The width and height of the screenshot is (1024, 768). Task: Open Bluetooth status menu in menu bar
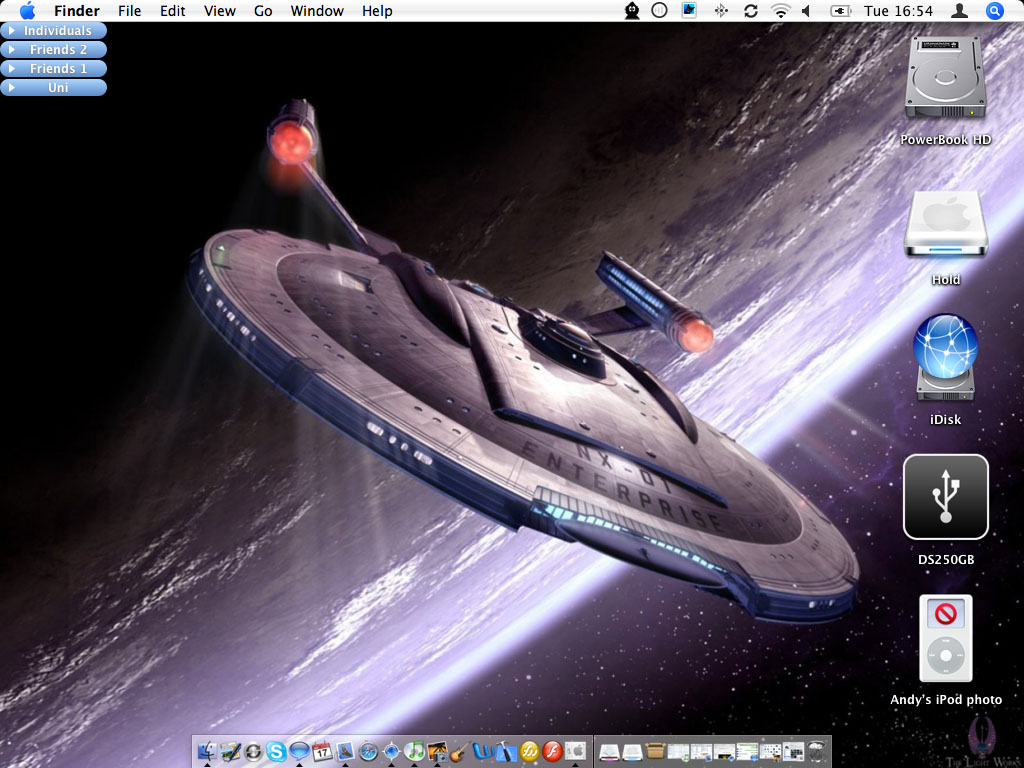721,10
